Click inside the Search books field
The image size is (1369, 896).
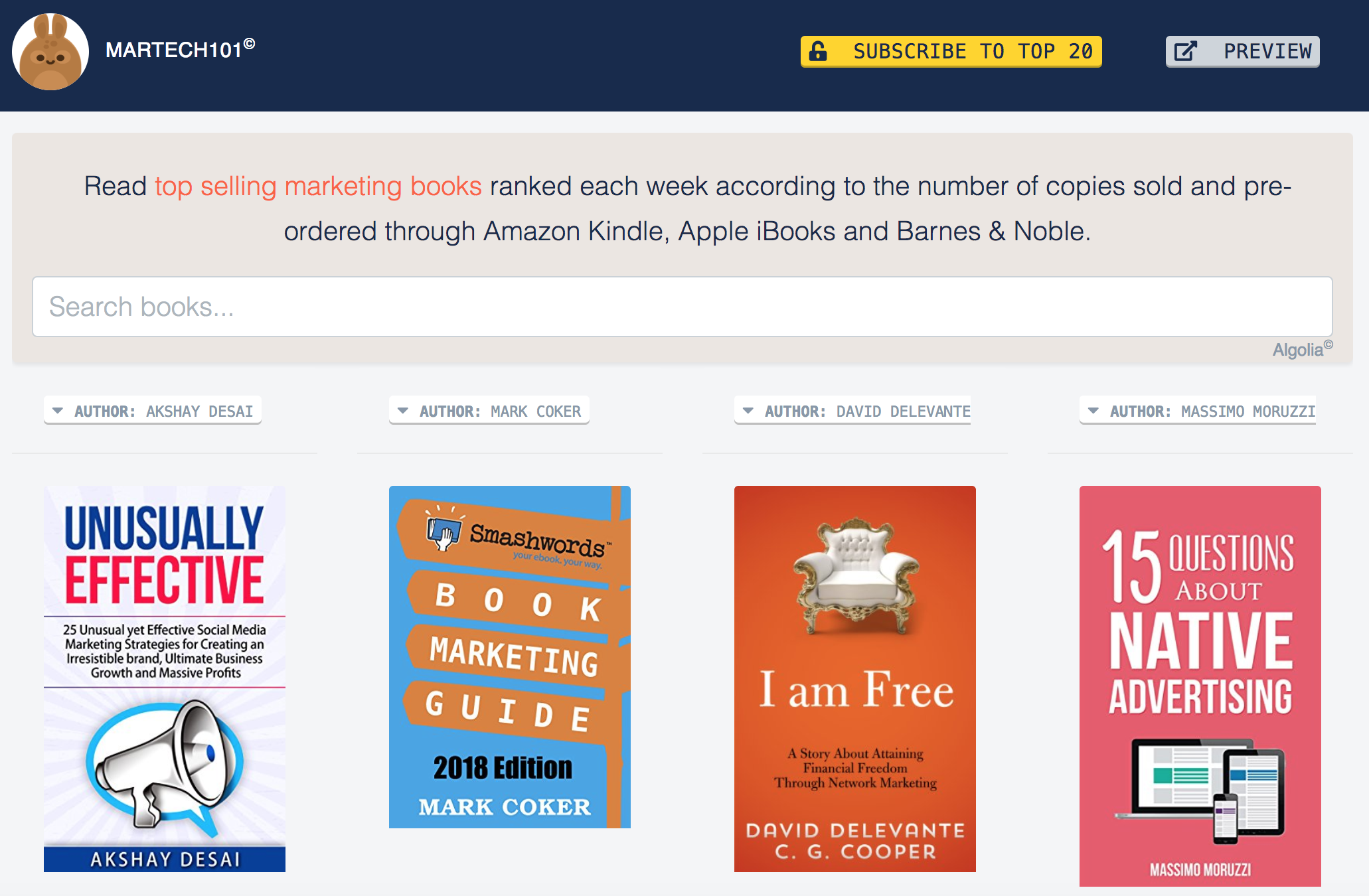tap(684, 306)
